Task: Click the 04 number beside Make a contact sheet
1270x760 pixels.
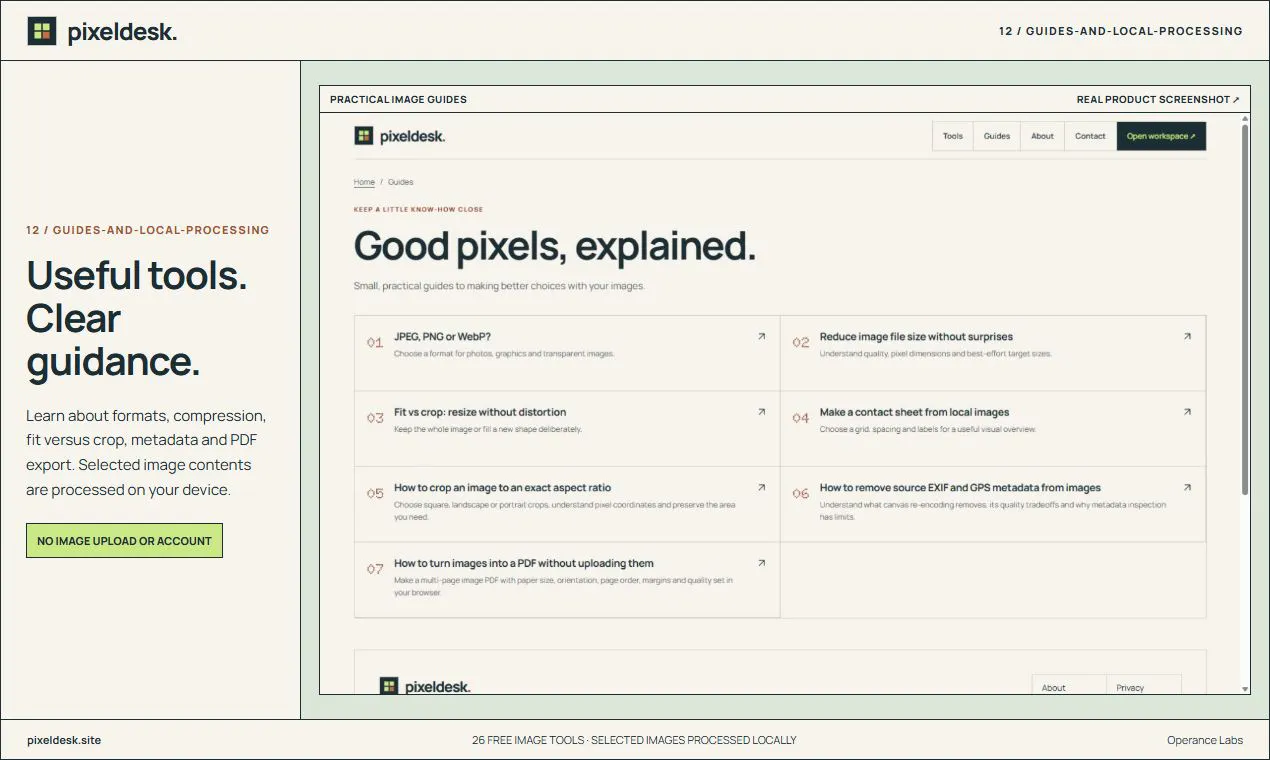Action: pyautogui.click(x=801, y=418)
